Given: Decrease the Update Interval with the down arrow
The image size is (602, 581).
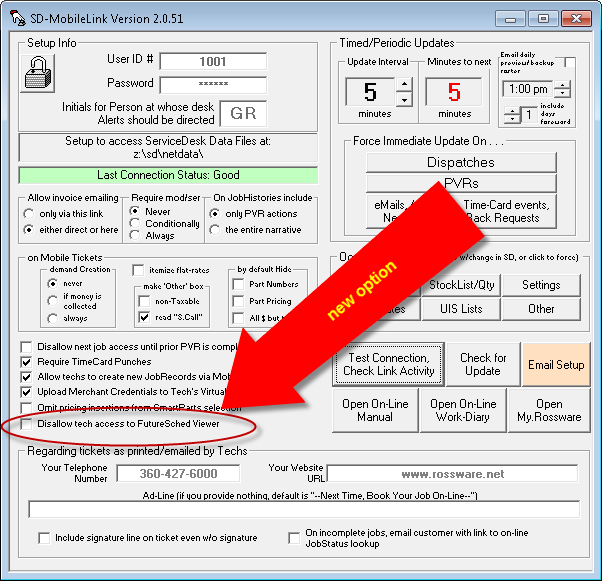Looking at the screenshot, I should coord(403,100).
